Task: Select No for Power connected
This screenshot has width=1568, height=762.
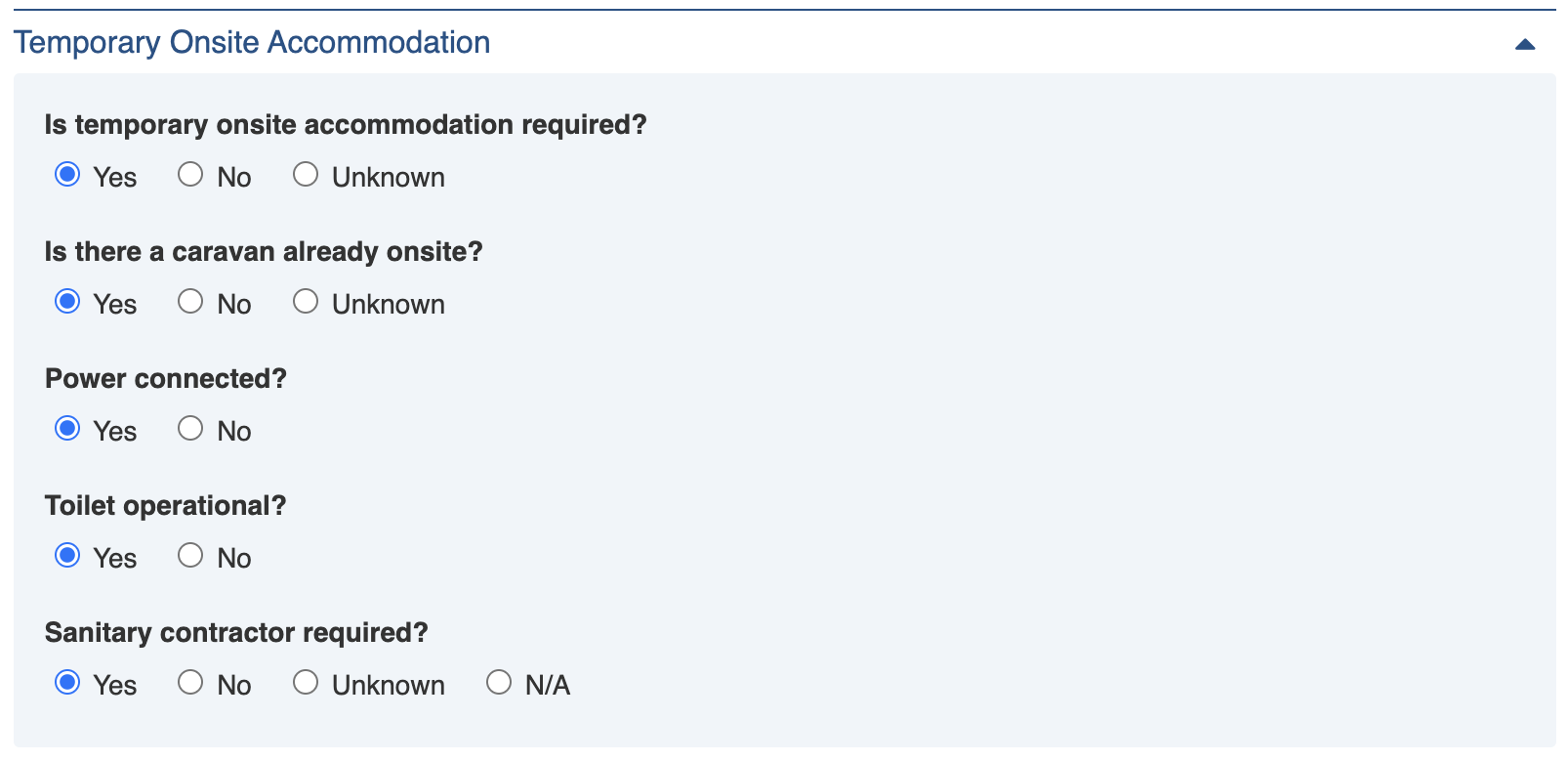Action: point(190,429)
